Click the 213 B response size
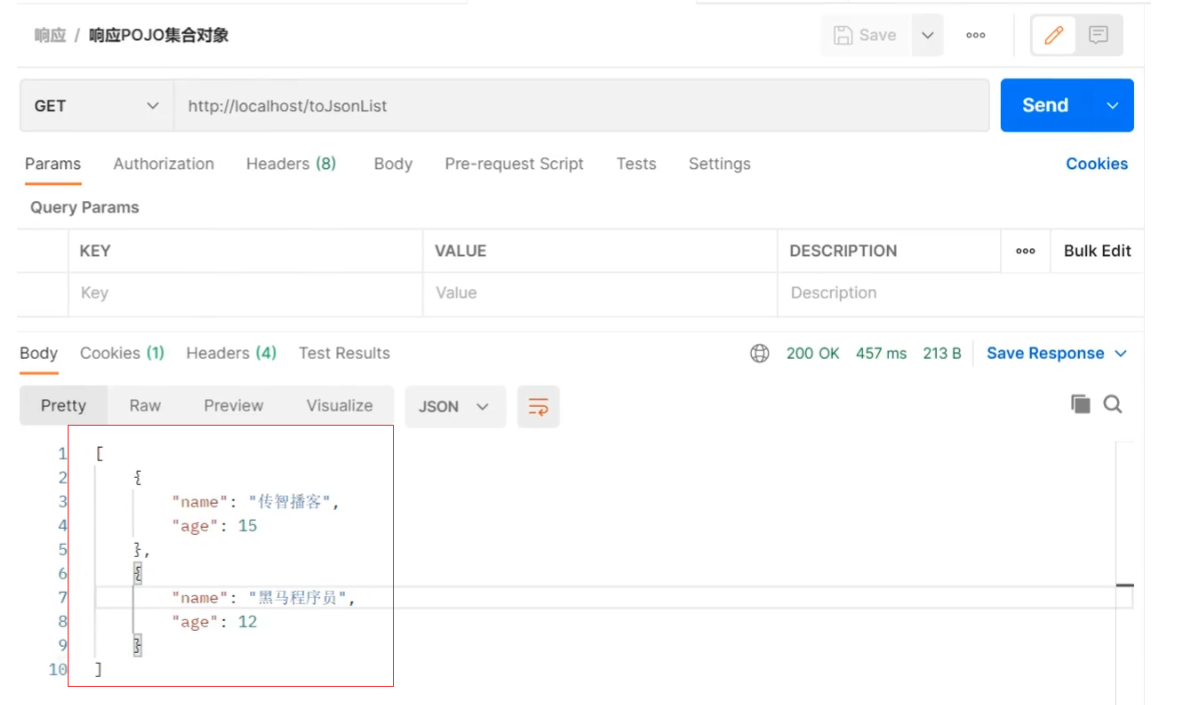The width and height of the screenshot is (1185, 705). click(x=942, y=354)
